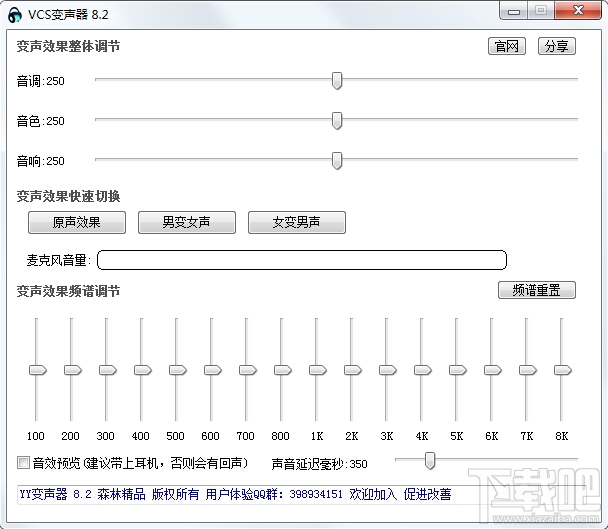Click the 分享 share button

(x=556, y=46)
